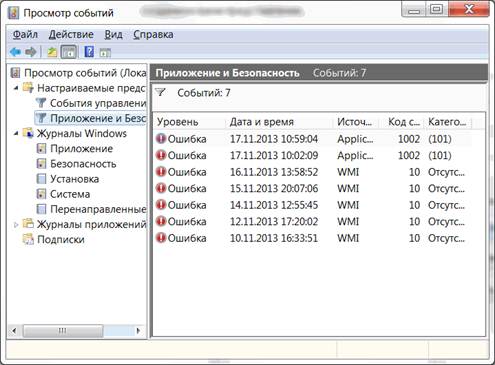Click error icon for 17.11.2013 10:59:04 event
Image resolution: width=495 pixels, height=365 pixels.
coord(161,138)
